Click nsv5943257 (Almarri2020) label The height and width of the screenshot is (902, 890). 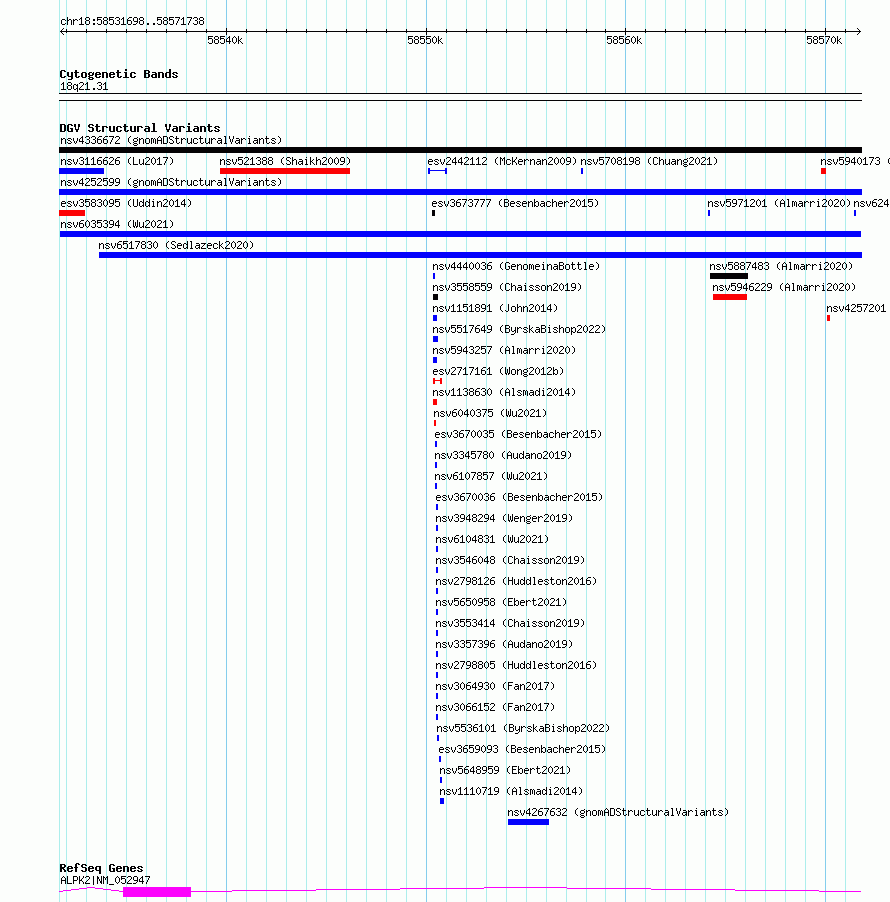click(x=504, y=350)
